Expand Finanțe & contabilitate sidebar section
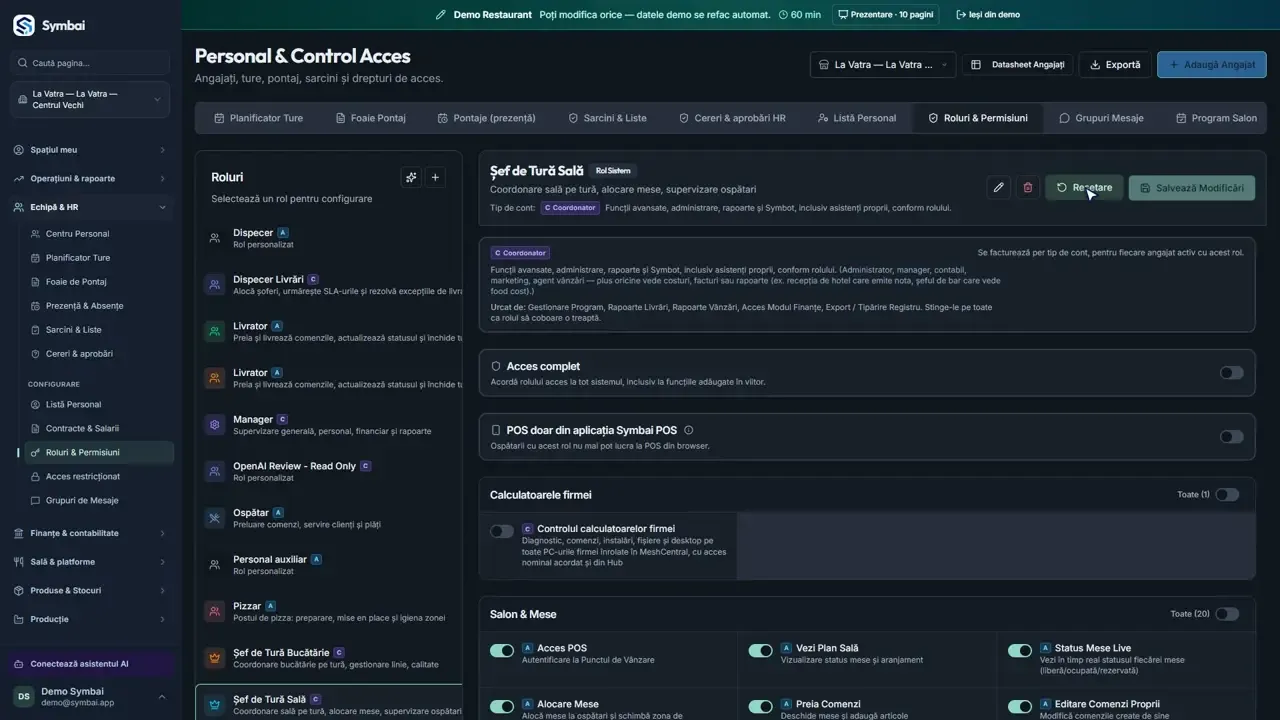 [x=91, y=533]
